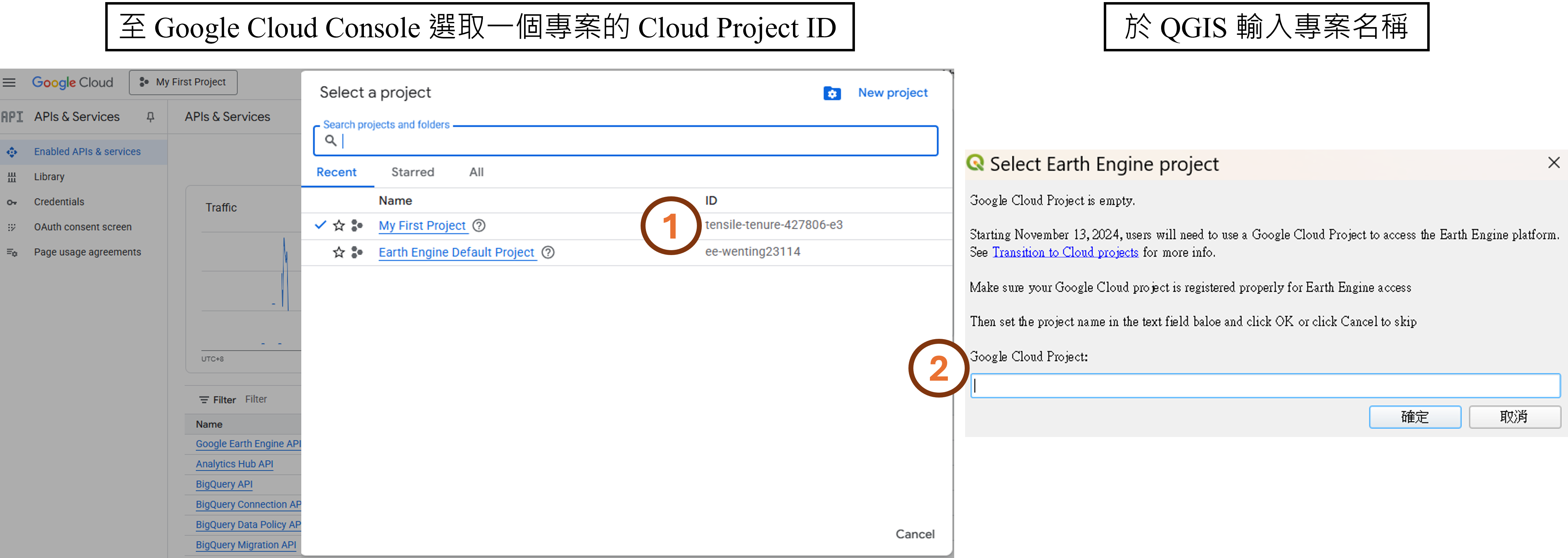Open Analytics Hub API link
Image resolution: width=1568 pixels, height=558 pixels.
pyautogui.click(x=234, y=464)
